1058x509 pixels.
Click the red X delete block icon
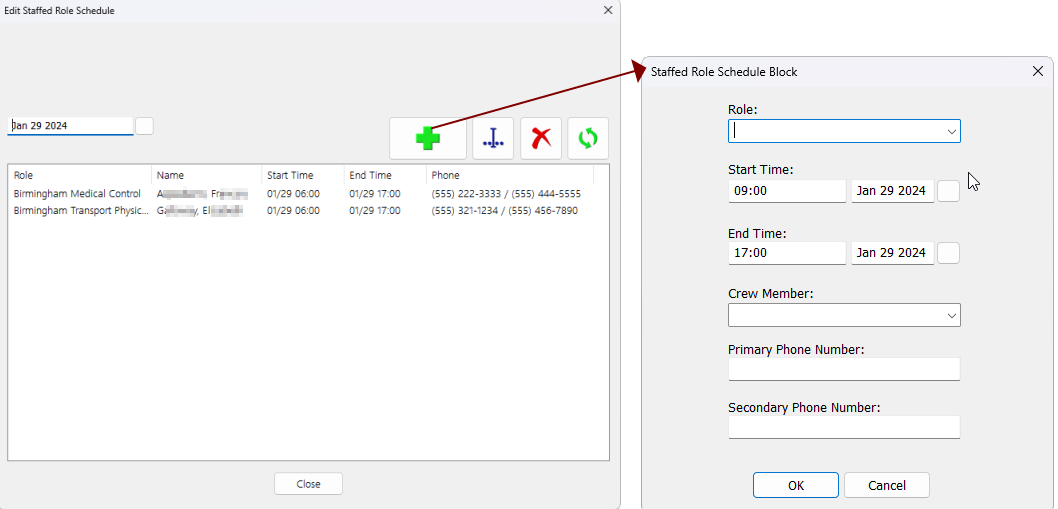point(541,138)
